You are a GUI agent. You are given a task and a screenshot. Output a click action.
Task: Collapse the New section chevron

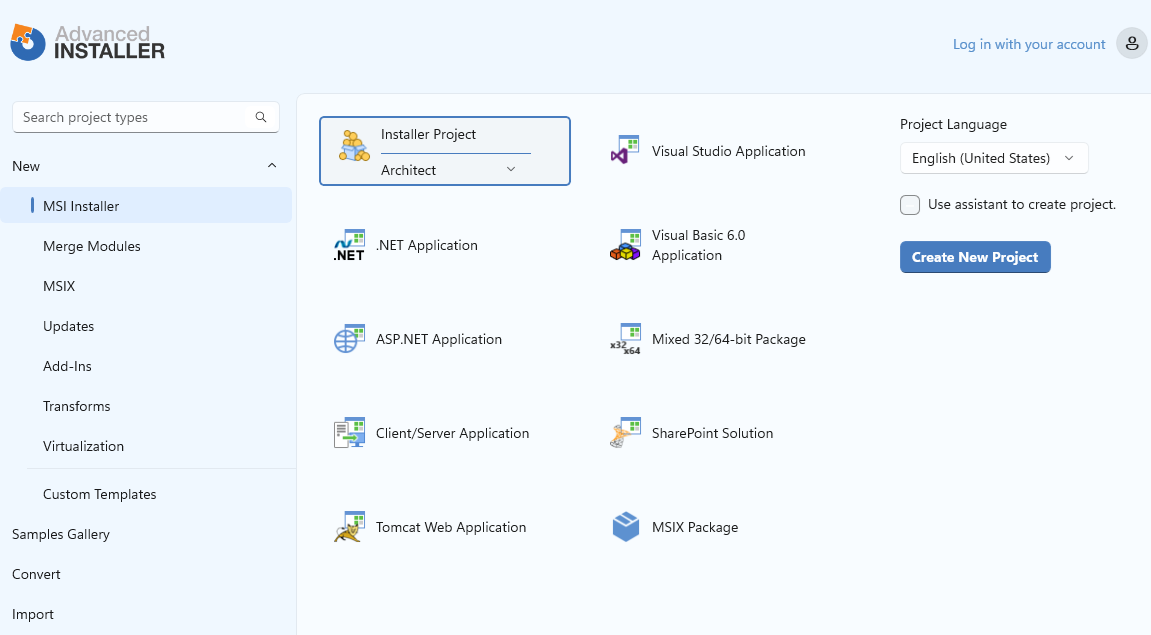click(x=272, y=166)
